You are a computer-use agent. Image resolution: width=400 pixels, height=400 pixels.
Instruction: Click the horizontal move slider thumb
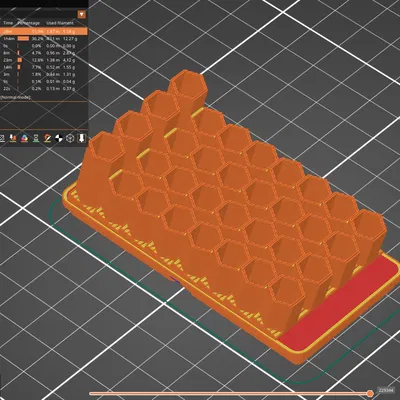click(370, 393)
